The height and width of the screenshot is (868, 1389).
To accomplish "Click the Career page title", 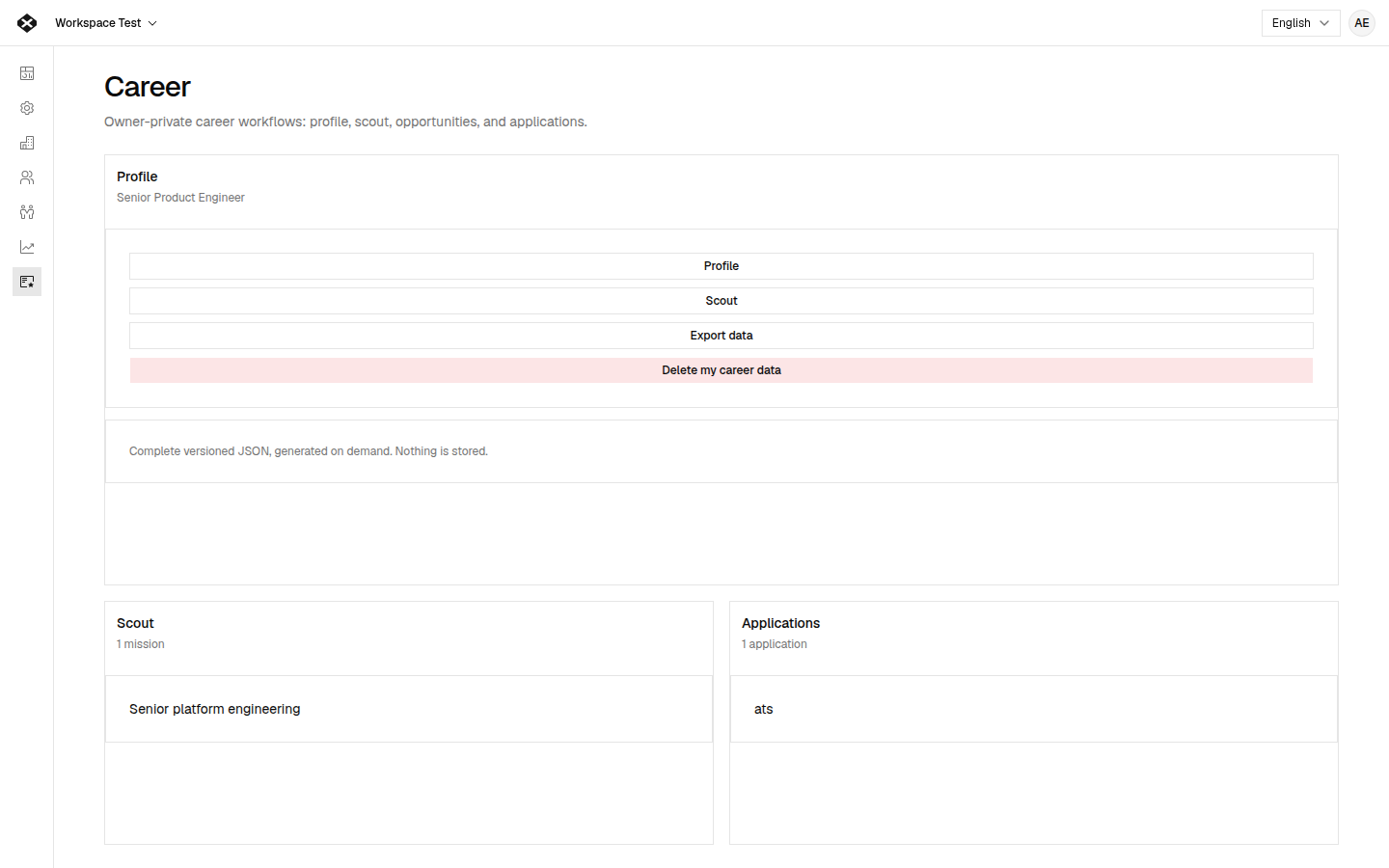I will [148, 87].
